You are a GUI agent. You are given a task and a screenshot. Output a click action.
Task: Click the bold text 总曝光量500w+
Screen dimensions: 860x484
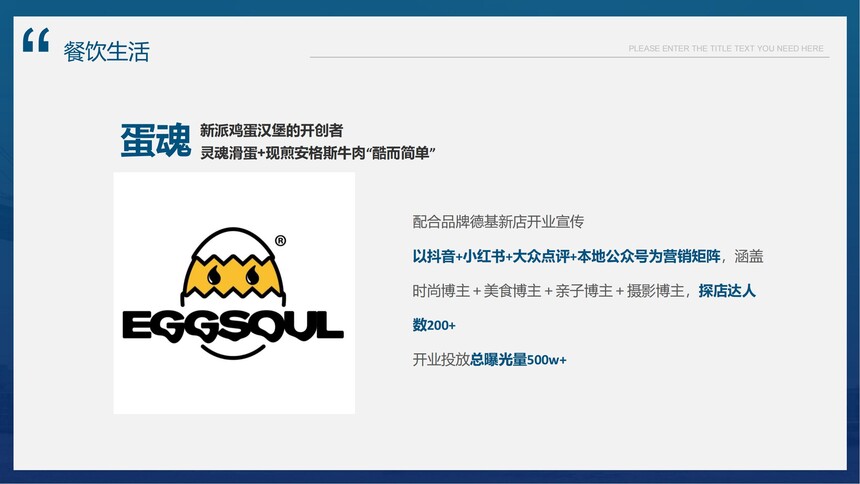pyautogui.click(x=518, y=359)
